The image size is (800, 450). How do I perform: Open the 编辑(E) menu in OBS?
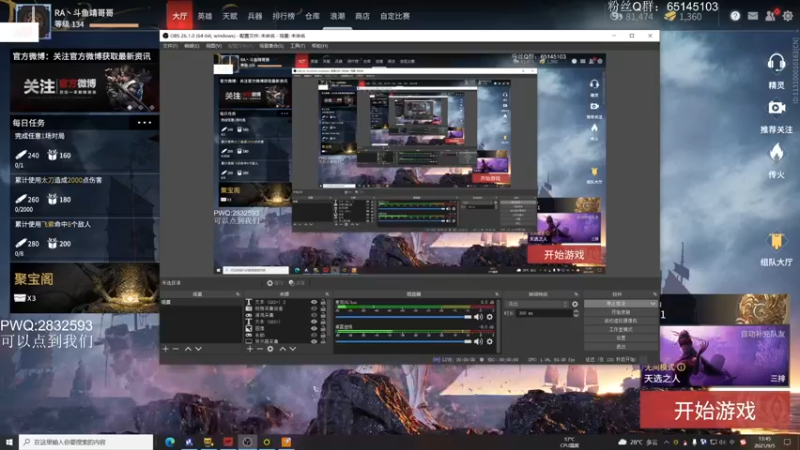(x=191, y=46)
